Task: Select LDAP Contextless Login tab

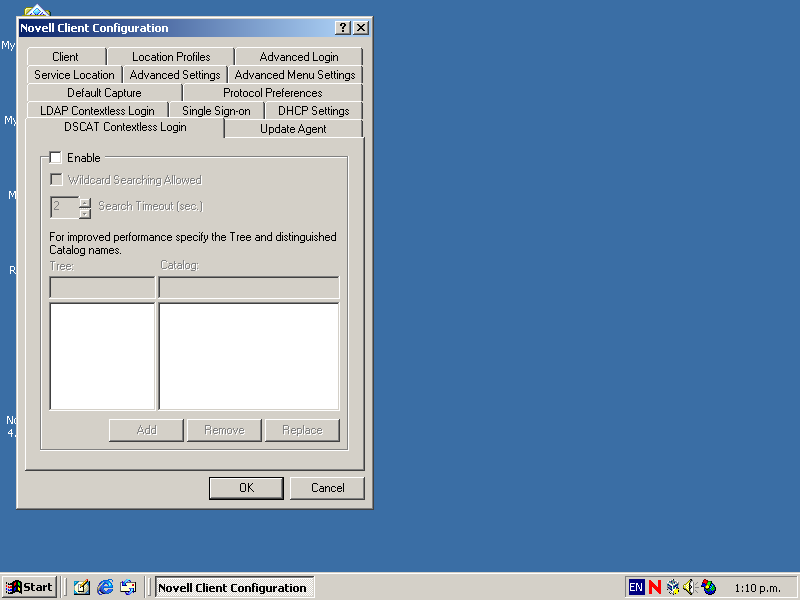Action: pyautogui.click(x=97, y=111)
